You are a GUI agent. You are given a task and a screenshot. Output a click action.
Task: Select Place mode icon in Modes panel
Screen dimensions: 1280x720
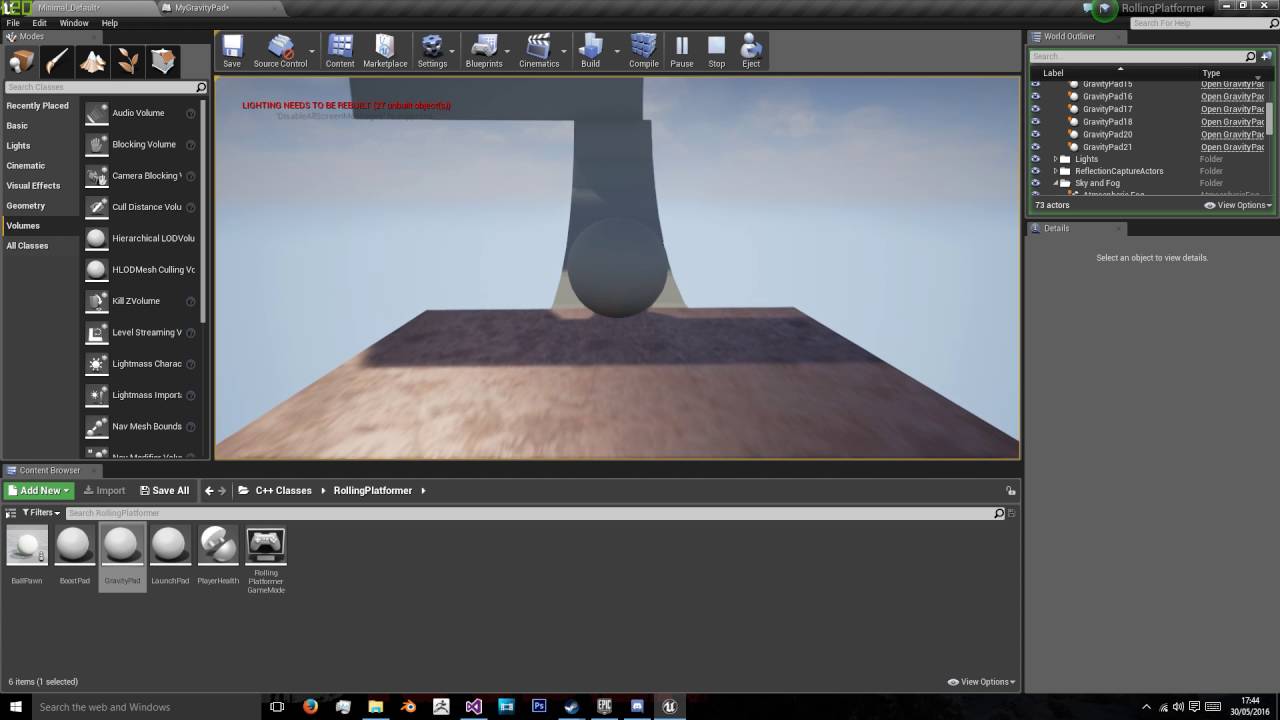[21, 62]
